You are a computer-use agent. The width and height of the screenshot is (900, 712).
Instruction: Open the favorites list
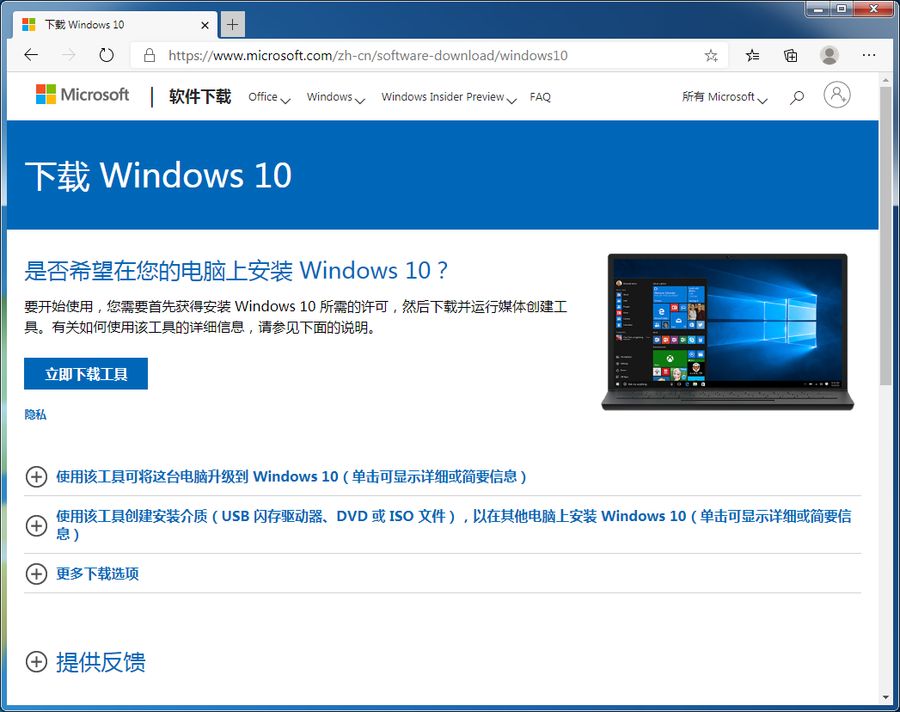[752, 55]
